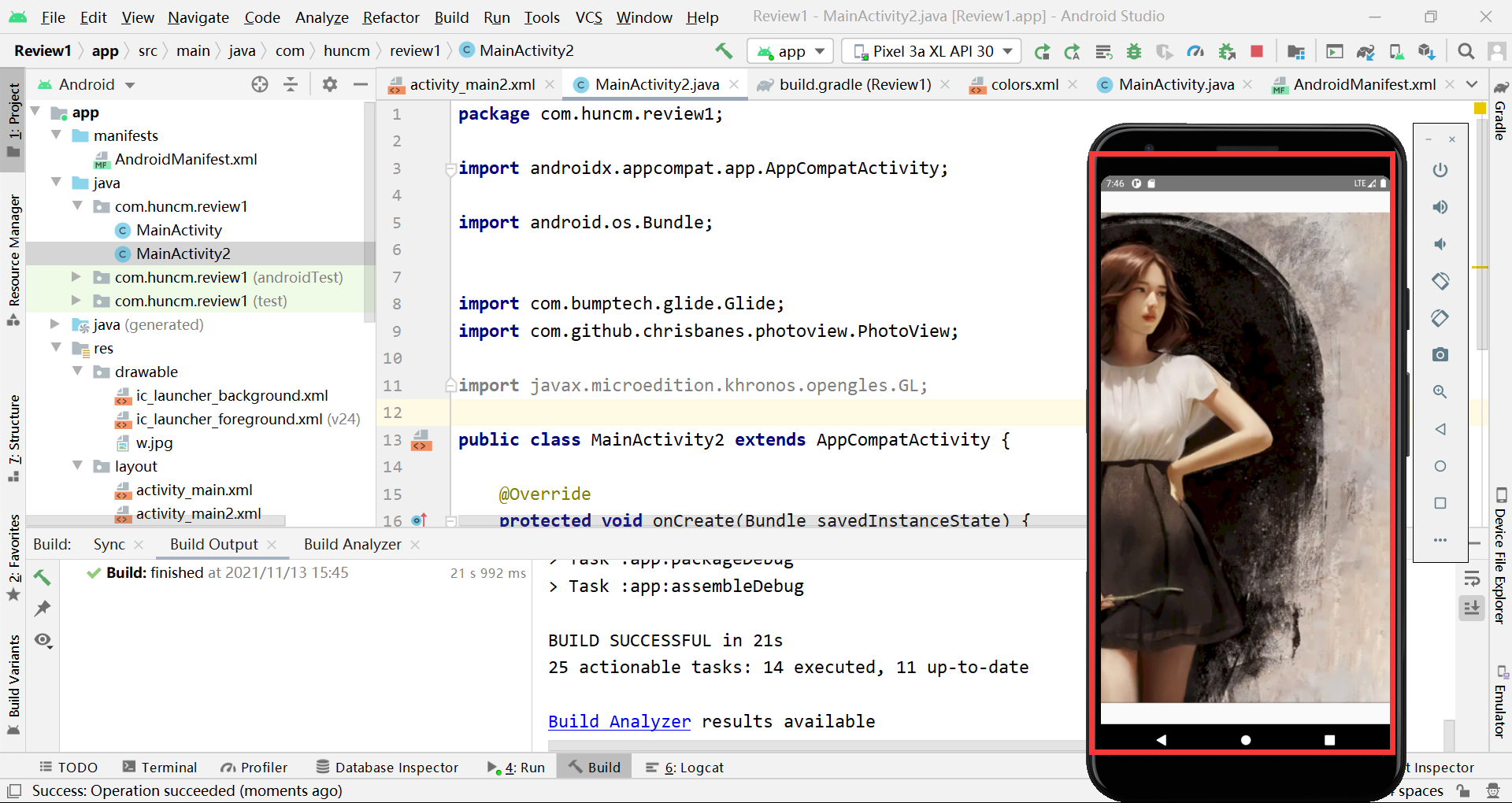Click the build panel hammer icon
This screenshot has height=803, width=1512.
(x=43, y=577)
